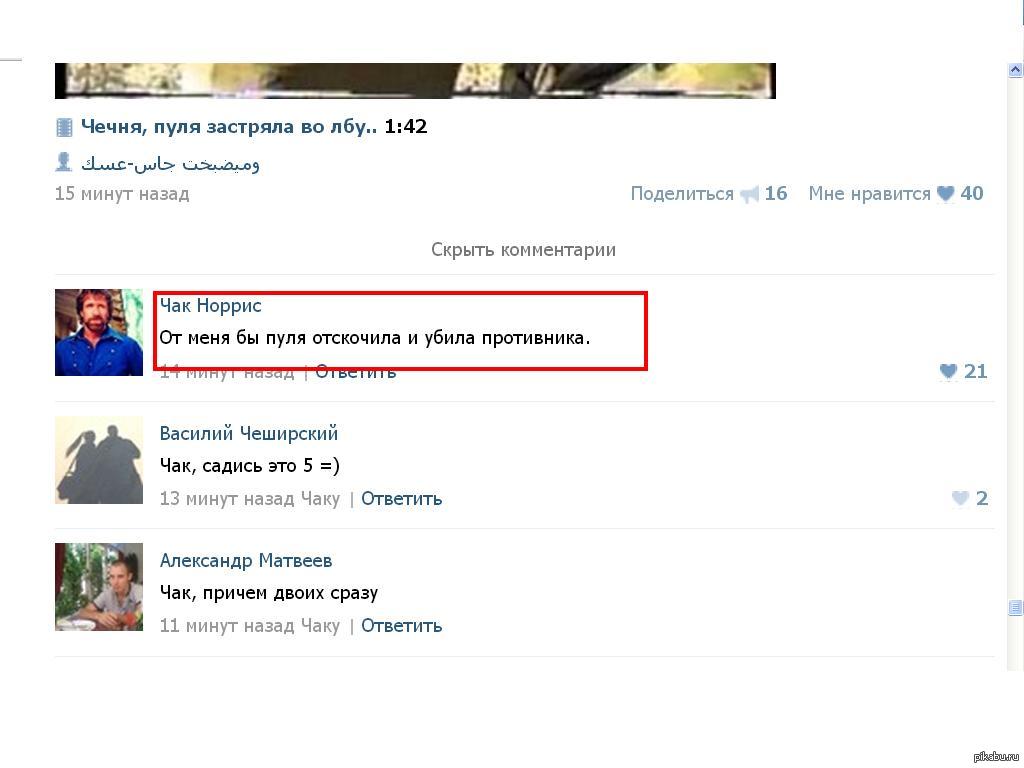Click scrollbar up arrow
Screen dimensions: 1024x768
pos(1015,69)
